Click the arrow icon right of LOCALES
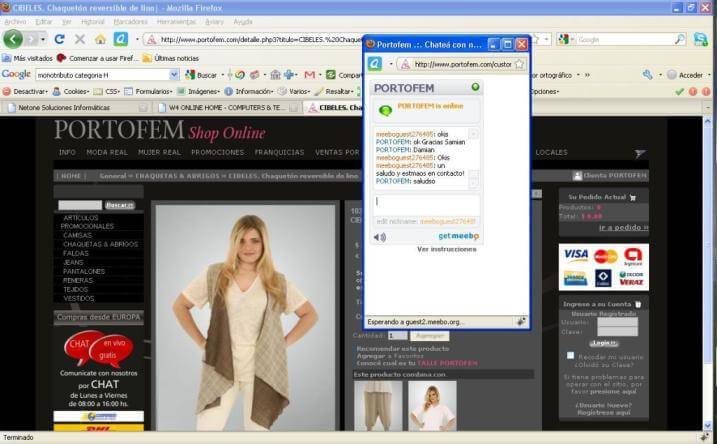717x444 pixels. point(640,154)
